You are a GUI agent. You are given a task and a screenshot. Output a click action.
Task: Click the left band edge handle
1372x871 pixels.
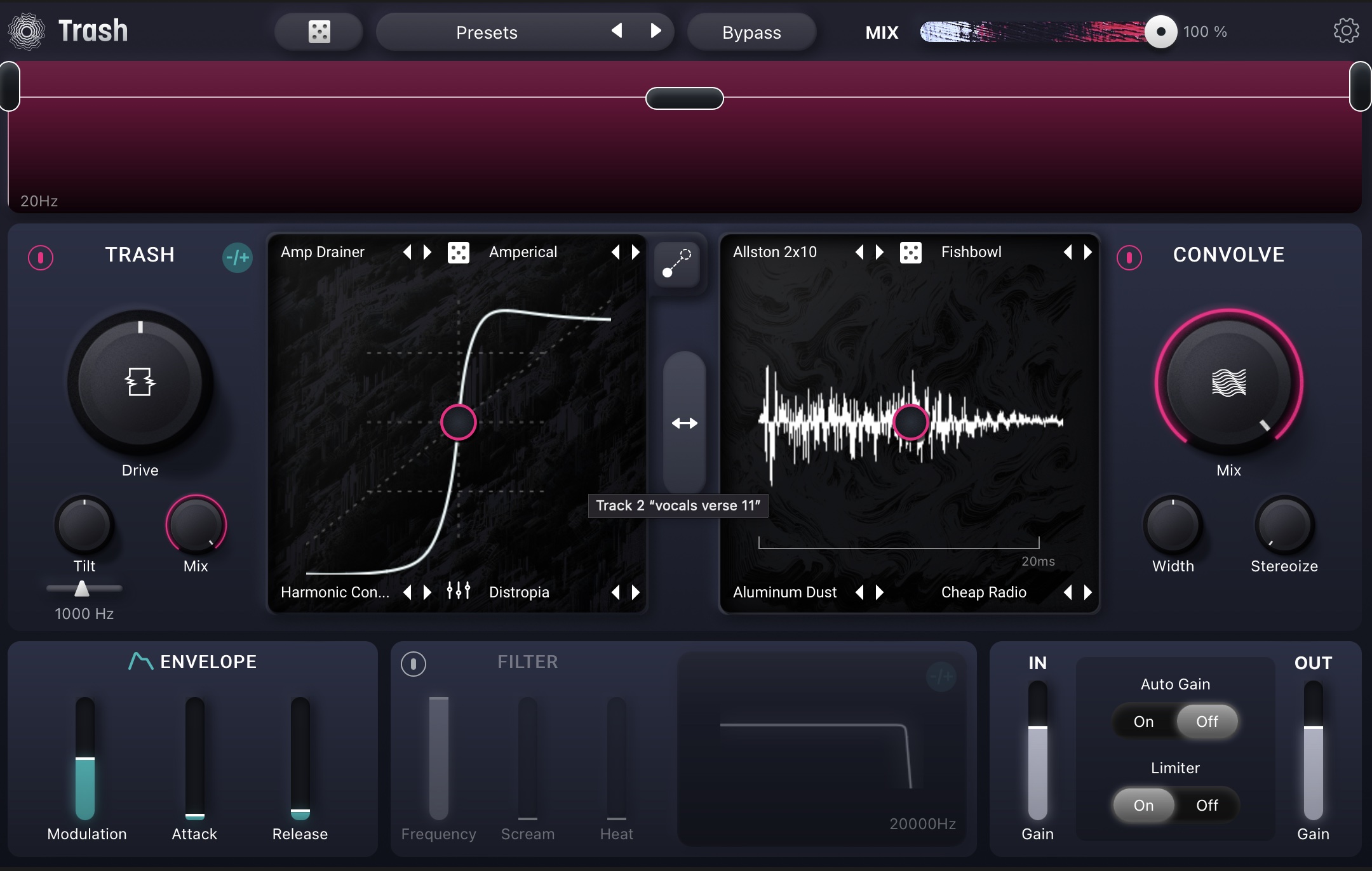(10, 86)
